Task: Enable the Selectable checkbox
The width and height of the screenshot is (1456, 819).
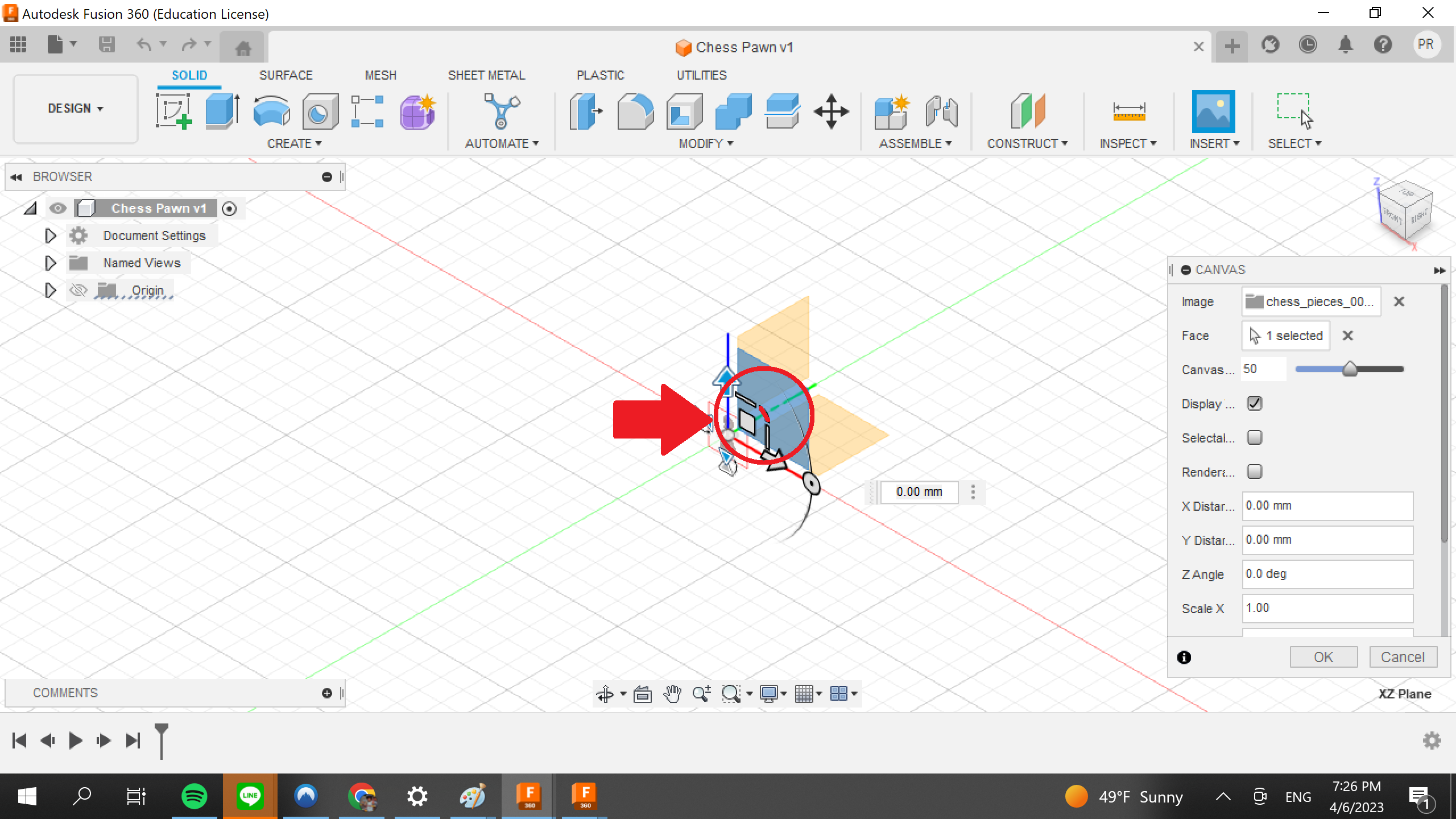Action: pyautogui.click(x=1255, y=437)
